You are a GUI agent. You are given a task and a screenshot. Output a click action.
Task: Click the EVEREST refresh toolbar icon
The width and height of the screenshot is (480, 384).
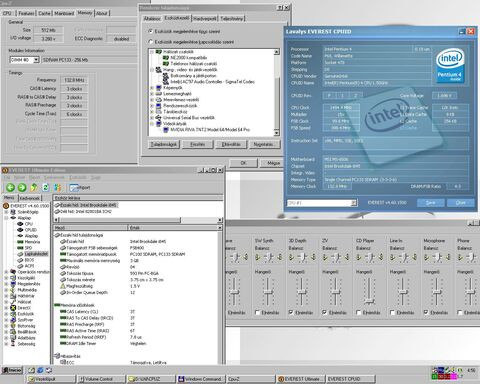coord(46,188)
